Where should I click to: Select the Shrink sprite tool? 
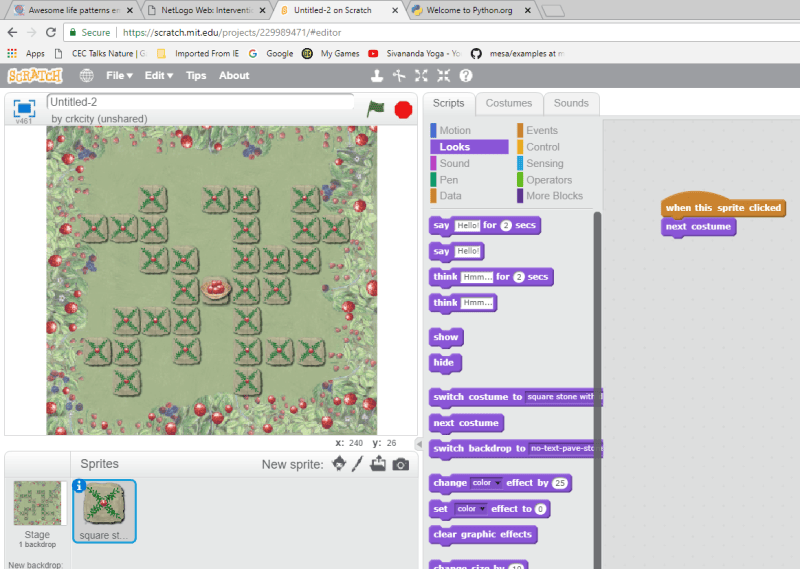[443, 76]
